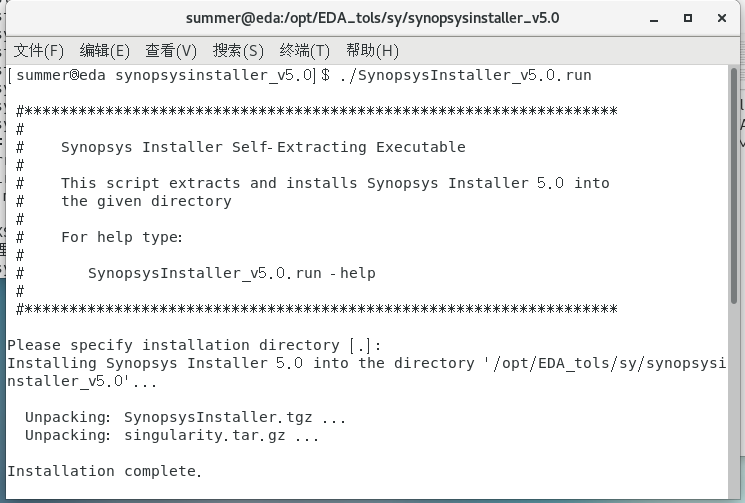Click the "Synopsys Installer Self-Extracting Executable" heading
The height and width of the screenshot is (503, 745).
263,147
